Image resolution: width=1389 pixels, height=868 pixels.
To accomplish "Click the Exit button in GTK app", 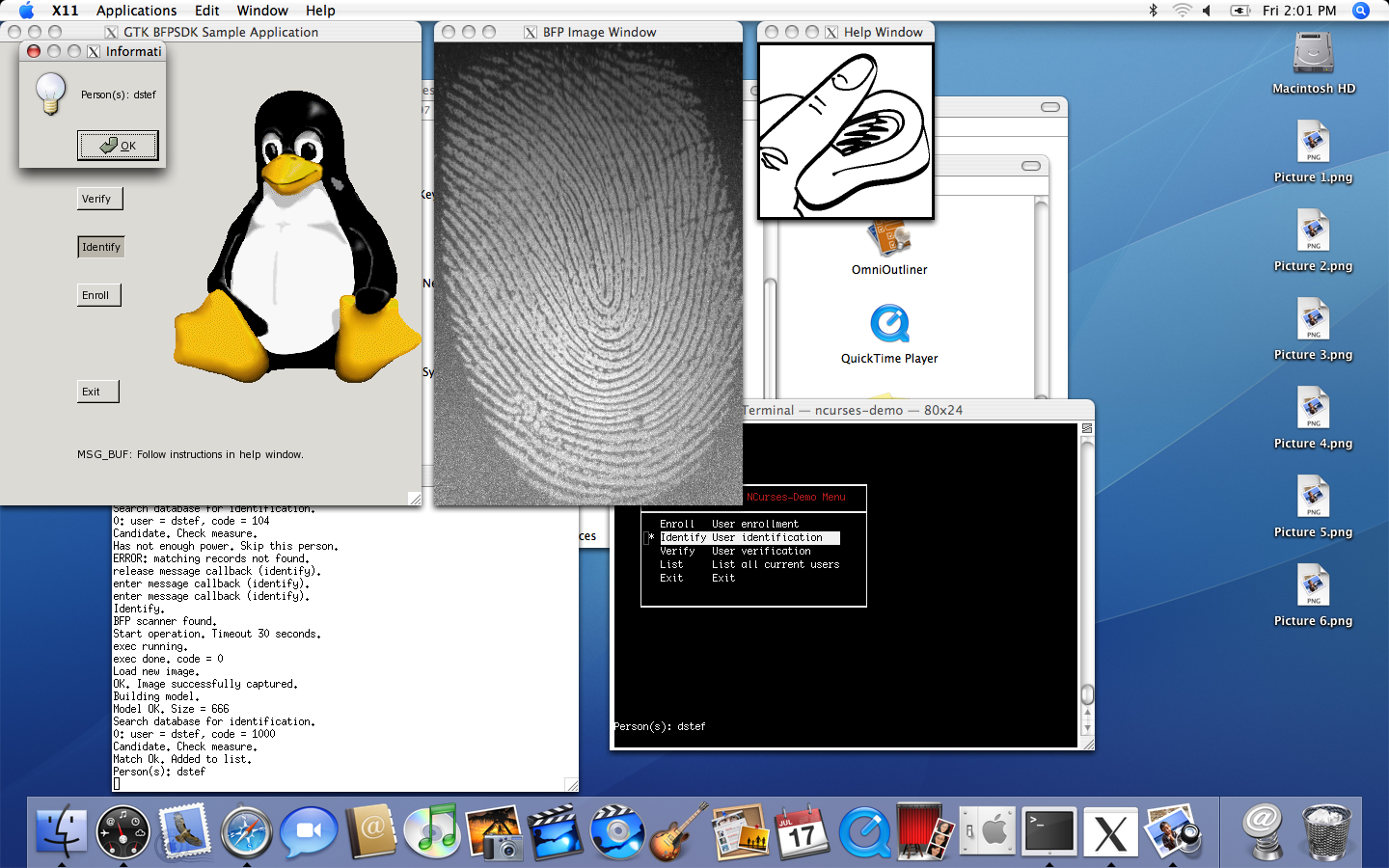I will (x=97, y=392).
